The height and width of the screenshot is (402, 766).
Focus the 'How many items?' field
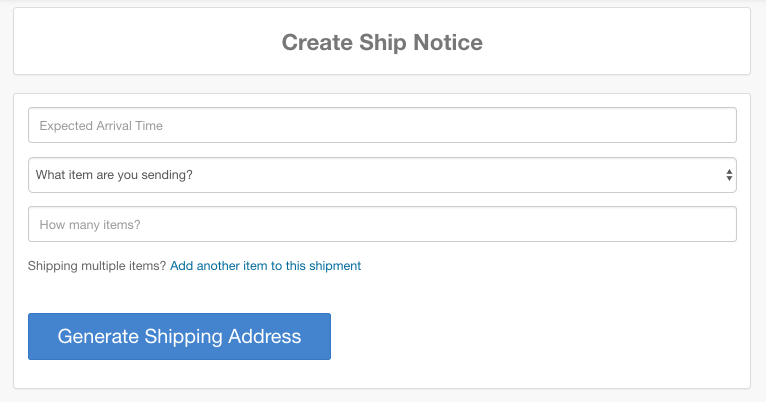tap(382, 225)
